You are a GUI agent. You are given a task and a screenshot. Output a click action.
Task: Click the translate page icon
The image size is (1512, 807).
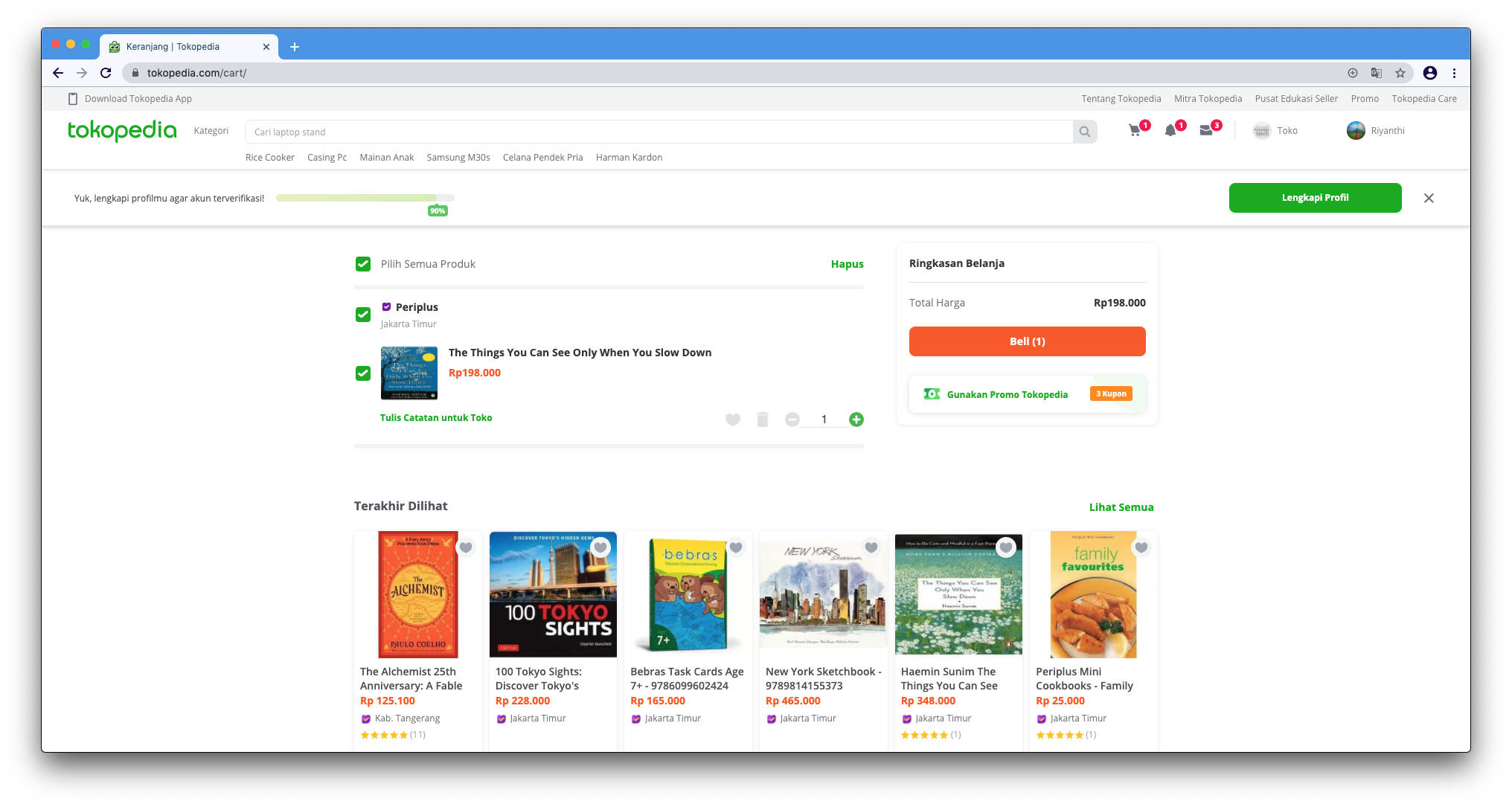tap(1377, 73)
